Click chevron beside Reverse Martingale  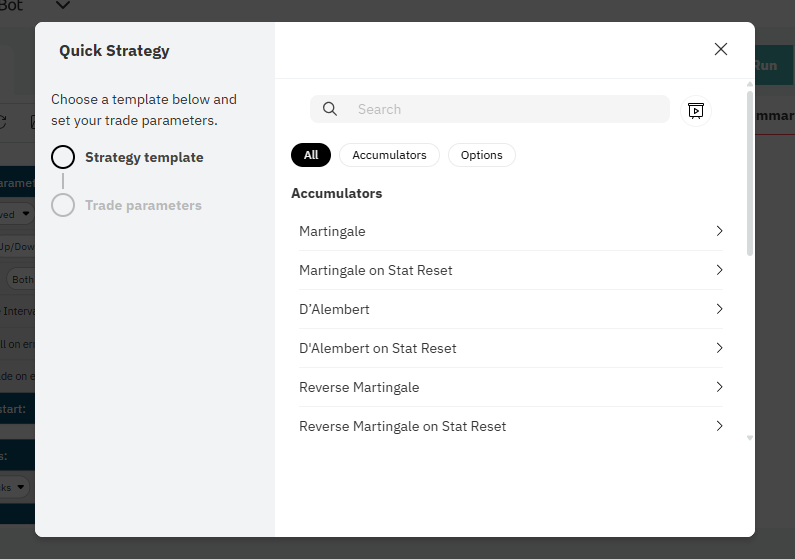pyautogui.click(x=719, y=387)
